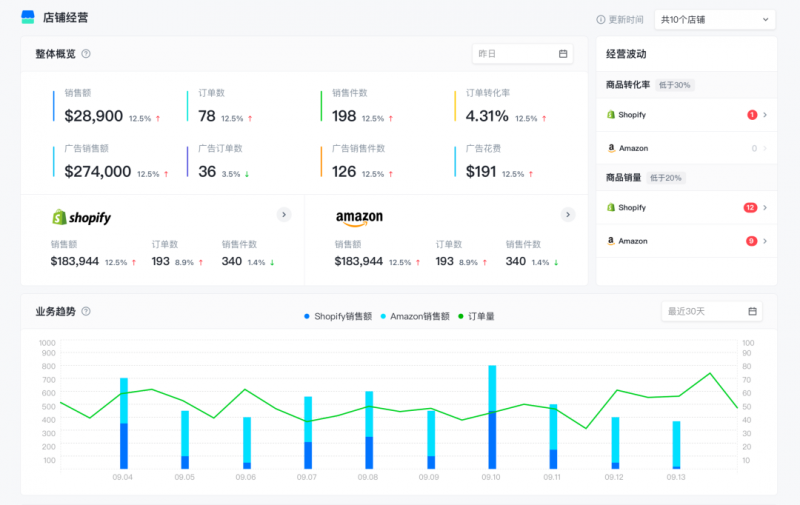Click calendar icon in 昨日 date field
The width and height of the screenshot is (800, 505).
[x=563, y=54]
